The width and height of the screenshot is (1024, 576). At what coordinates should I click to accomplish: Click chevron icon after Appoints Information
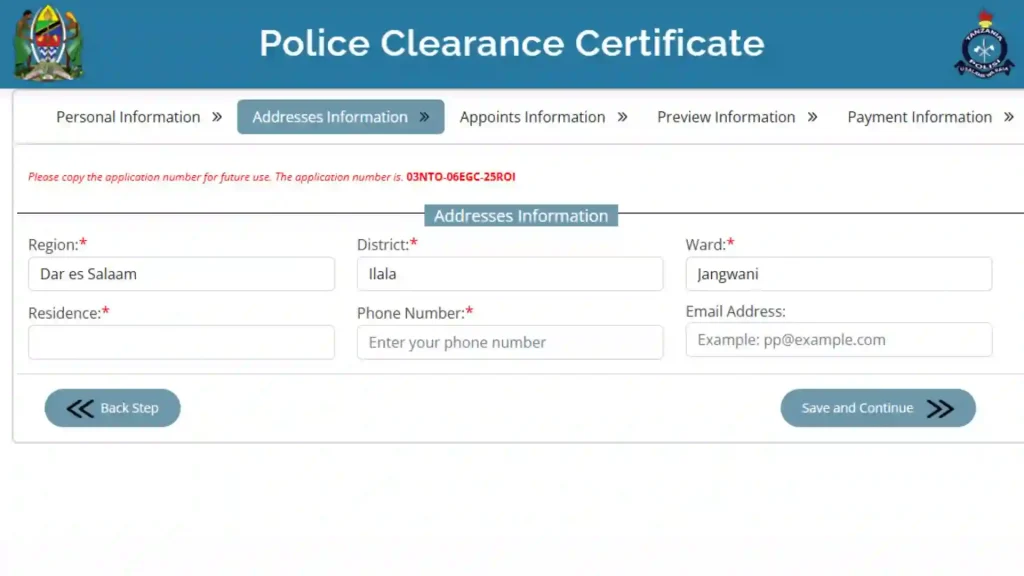point(622,117)
